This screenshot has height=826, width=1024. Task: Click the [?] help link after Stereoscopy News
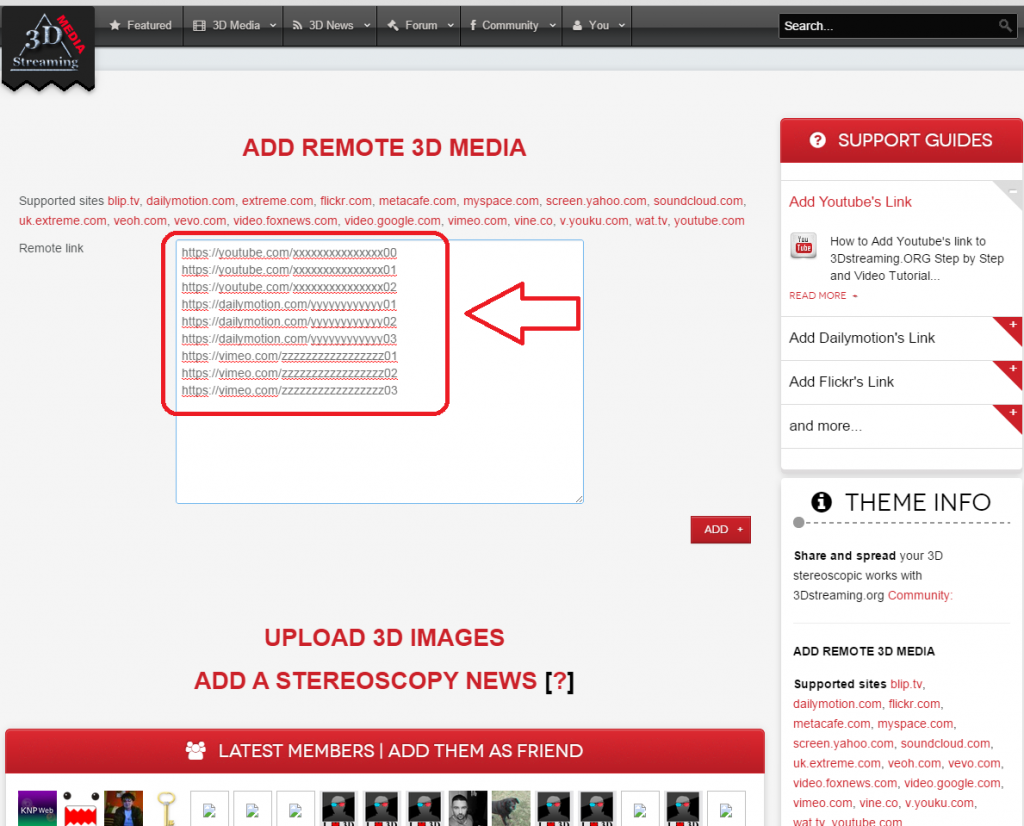[x=560, y=681]
